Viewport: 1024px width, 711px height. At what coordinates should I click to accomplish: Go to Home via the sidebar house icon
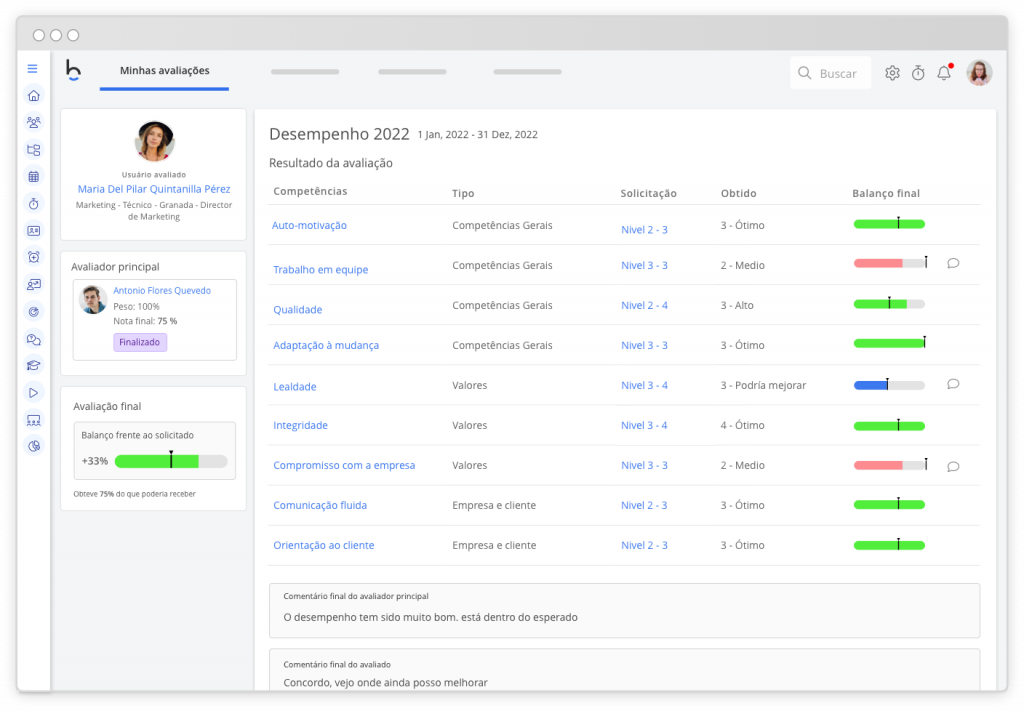[34, 96]
